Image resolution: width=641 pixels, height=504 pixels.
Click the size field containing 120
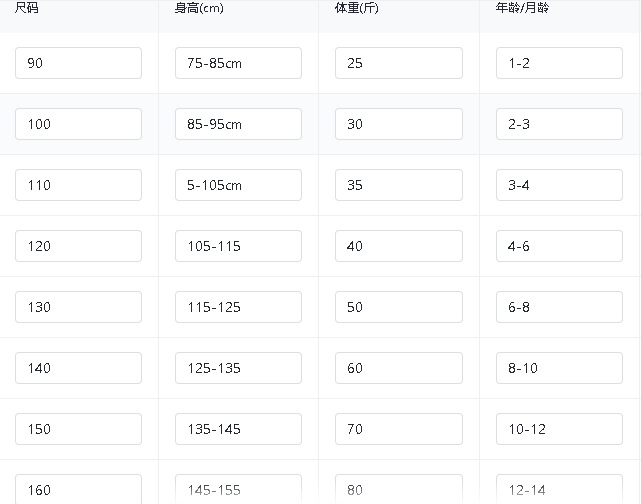click(78, 246)
